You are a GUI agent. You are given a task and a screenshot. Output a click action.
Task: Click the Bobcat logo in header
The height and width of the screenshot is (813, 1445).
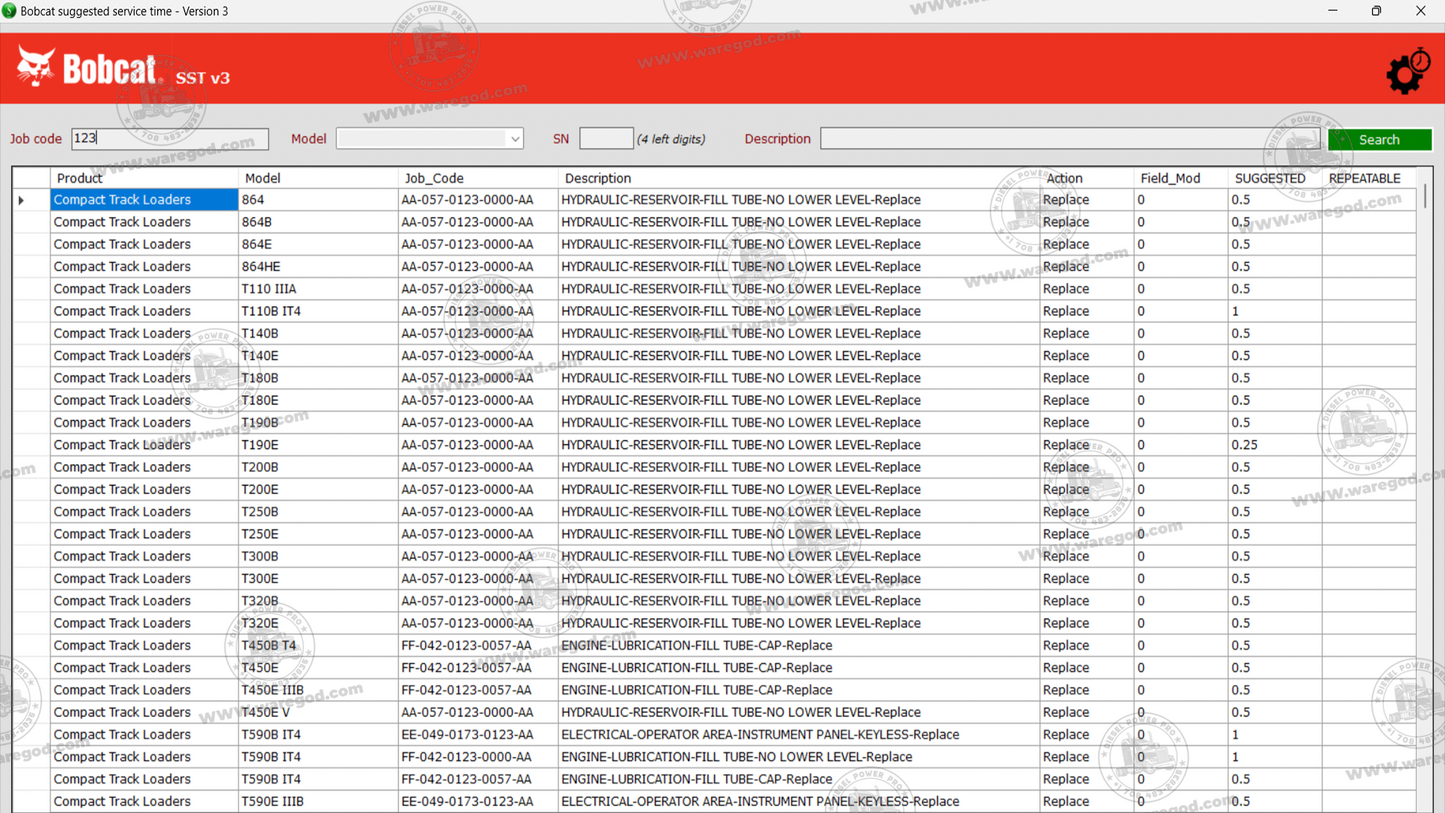pyautogui.click(x=88, y=69)
